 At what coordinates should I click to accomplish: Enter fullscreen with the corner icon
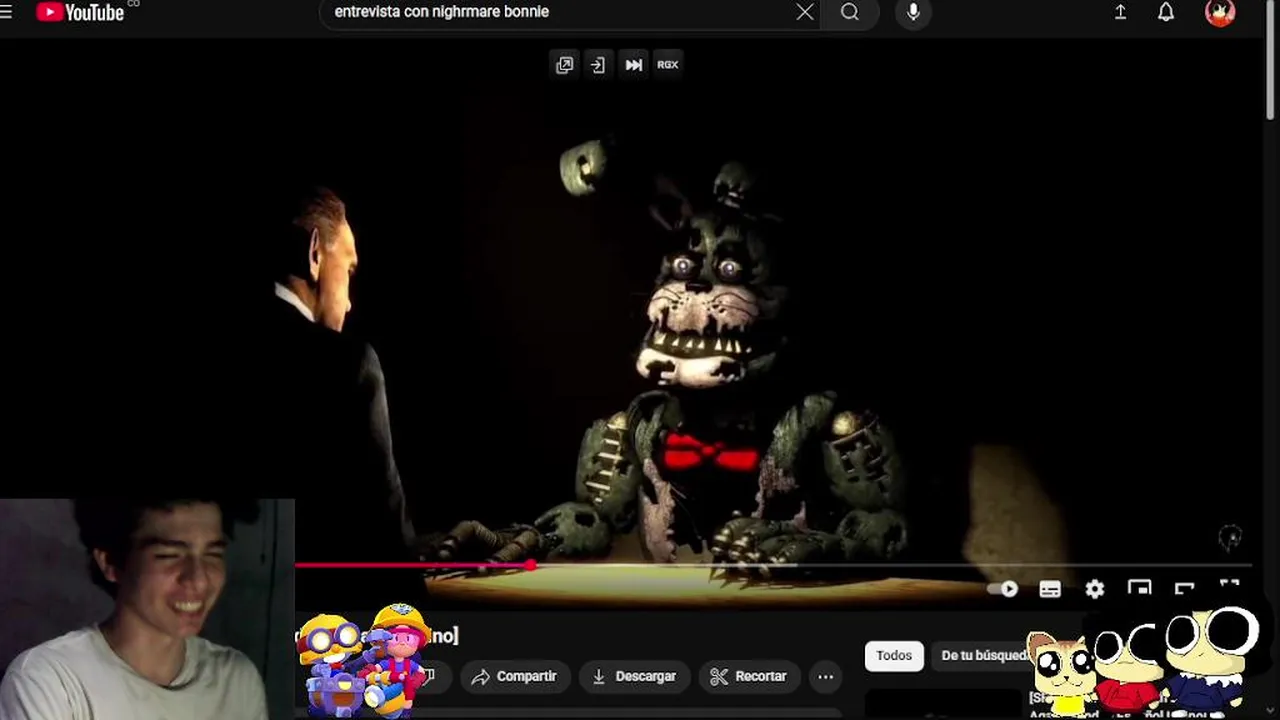click(x=1229, y=587)
